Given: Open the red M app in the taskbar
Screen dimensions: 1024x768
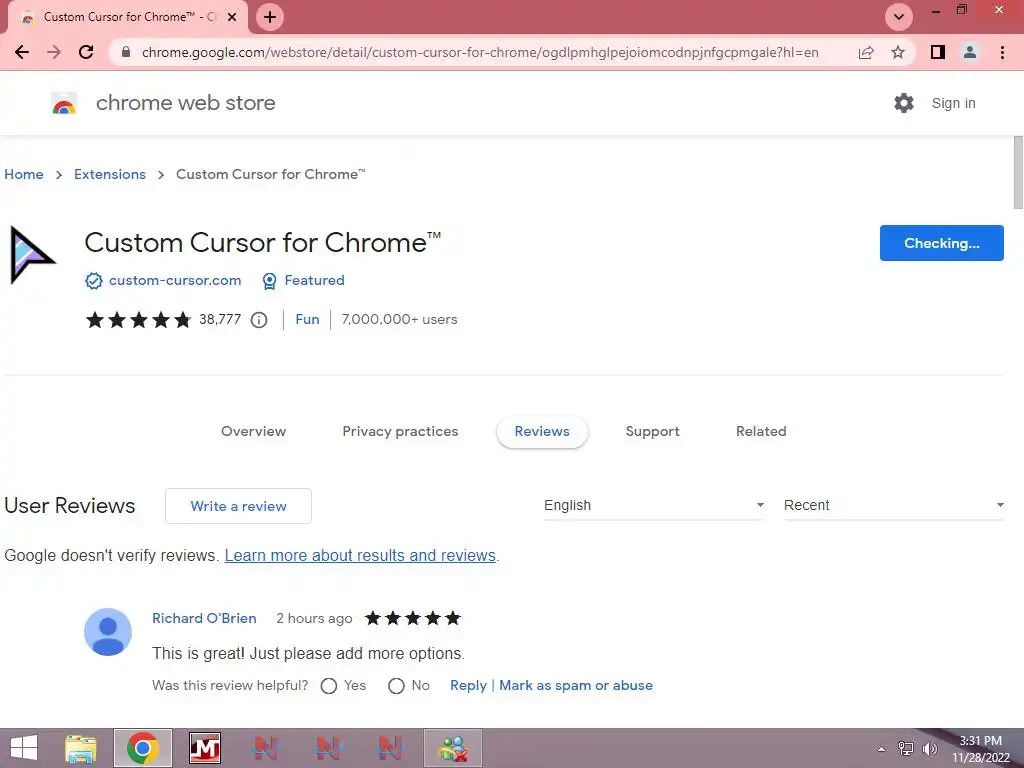Looking at the screenshot, I should pyautogui.click(x=205, y=748).
